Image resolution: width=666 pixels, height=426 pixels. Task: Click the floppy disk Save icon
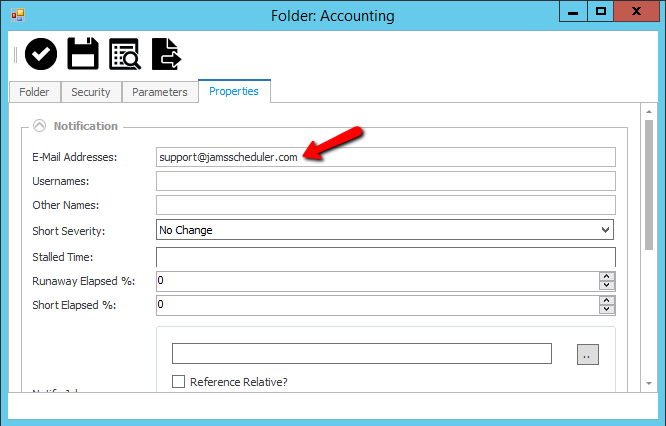[x=83, y=54]
